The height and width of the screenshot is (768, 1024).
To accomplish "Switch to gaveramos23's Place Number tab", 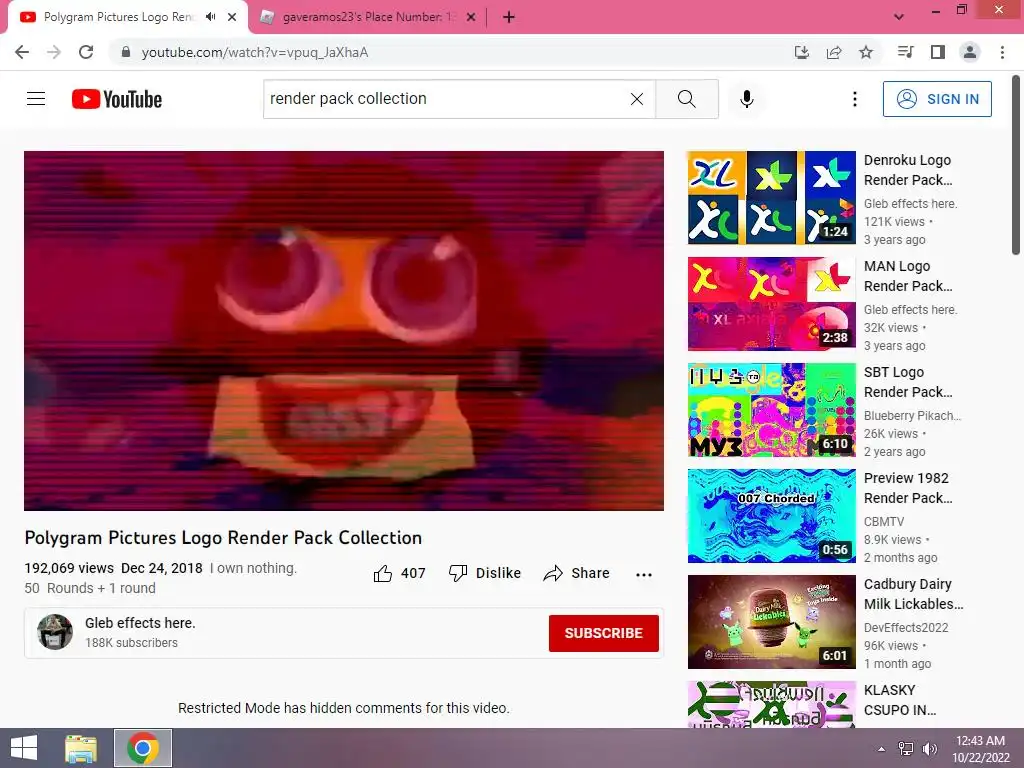I will (369, 17).
